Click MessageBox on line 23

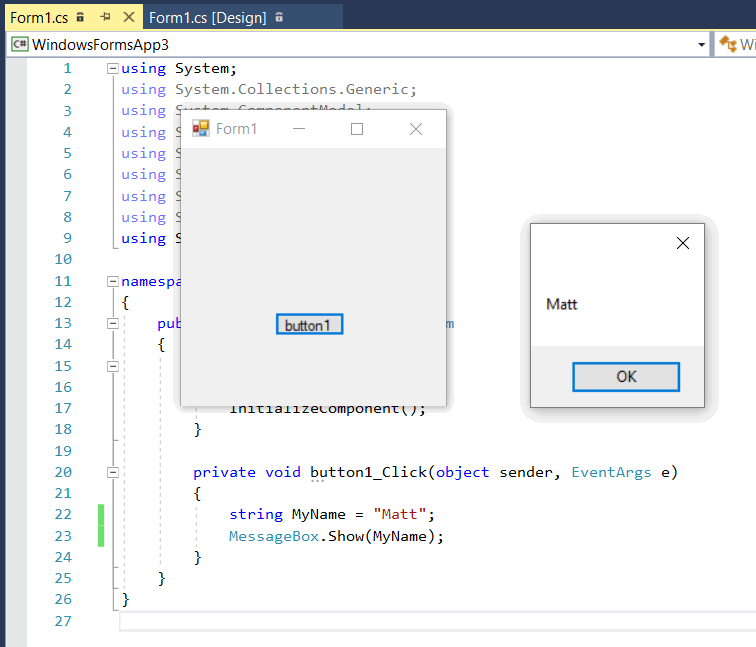tap(274, 536)
